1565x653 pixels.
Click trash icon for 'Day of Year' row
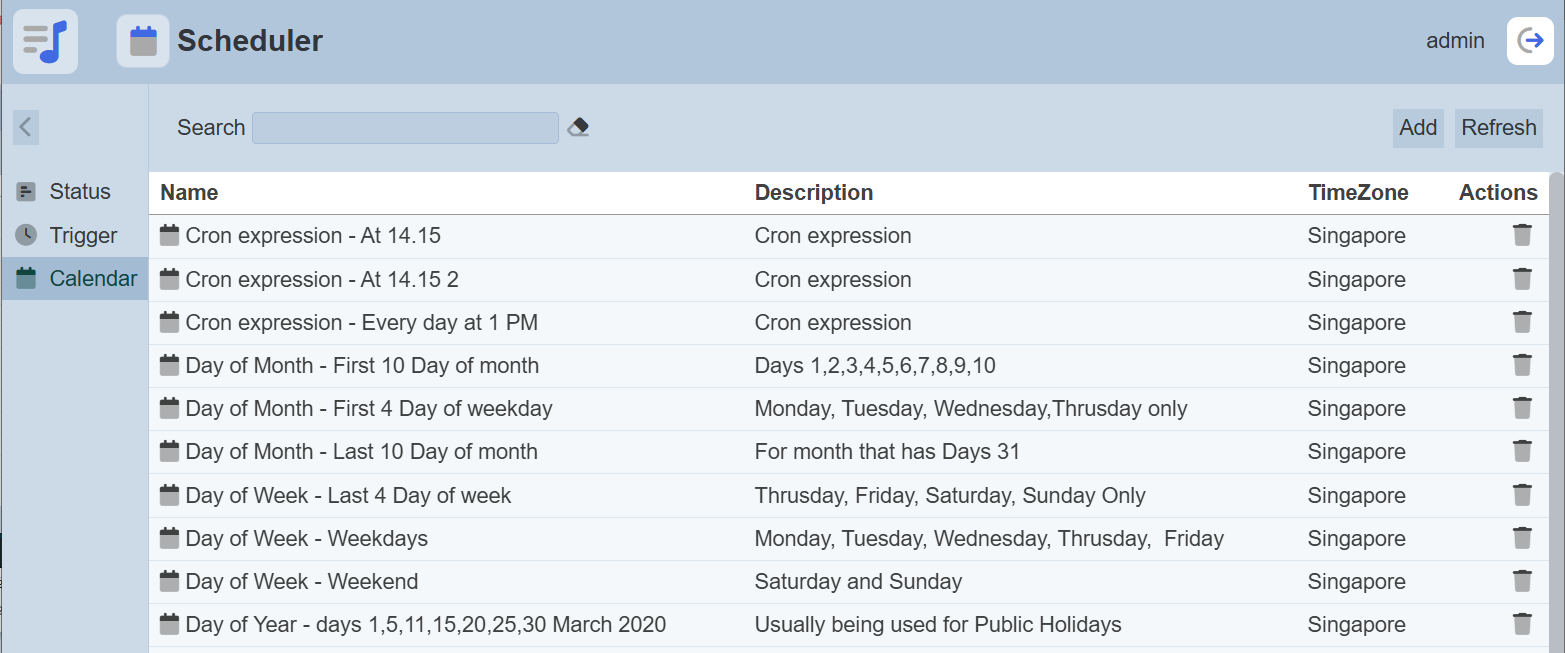[1522, 624]
